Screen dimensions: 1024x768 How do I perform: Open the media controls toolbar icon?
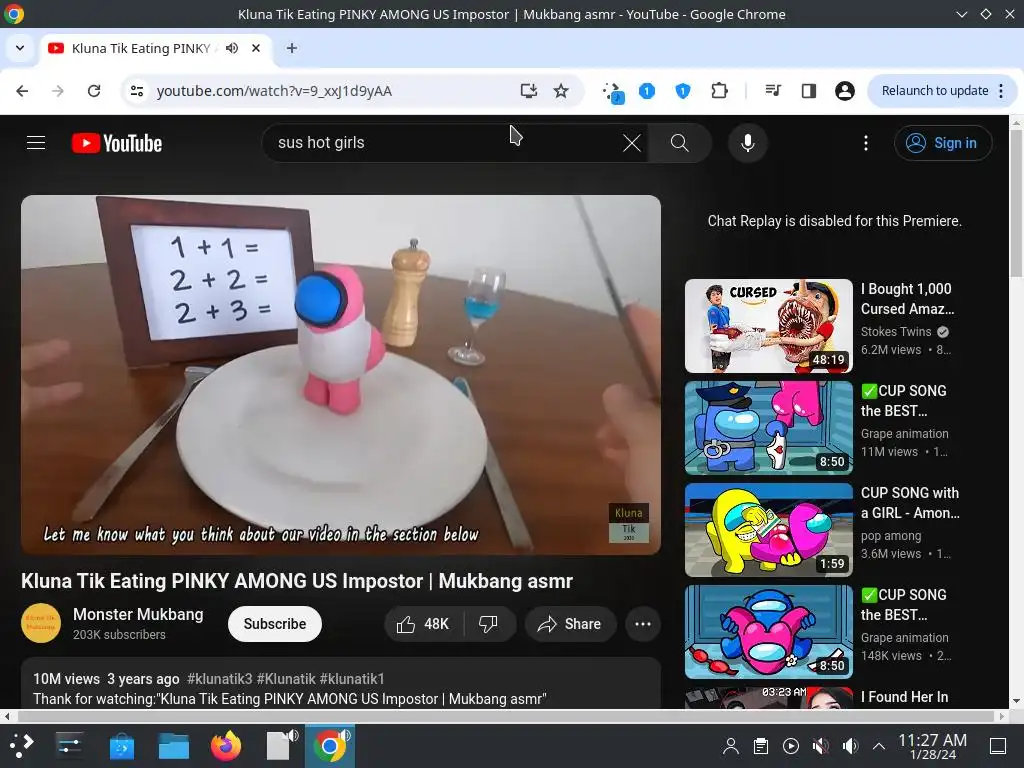click(773, 91)
